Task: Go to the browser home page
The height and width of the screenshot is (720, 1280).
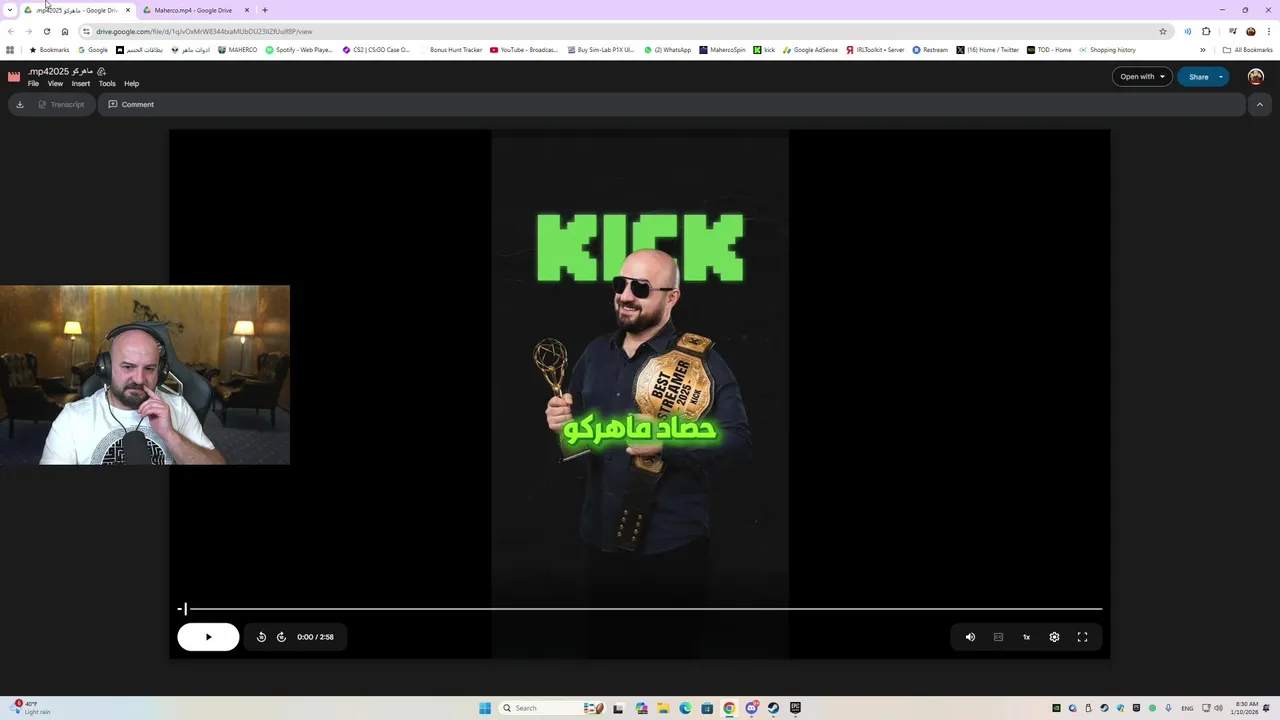Action: click(x=65, y=31)
